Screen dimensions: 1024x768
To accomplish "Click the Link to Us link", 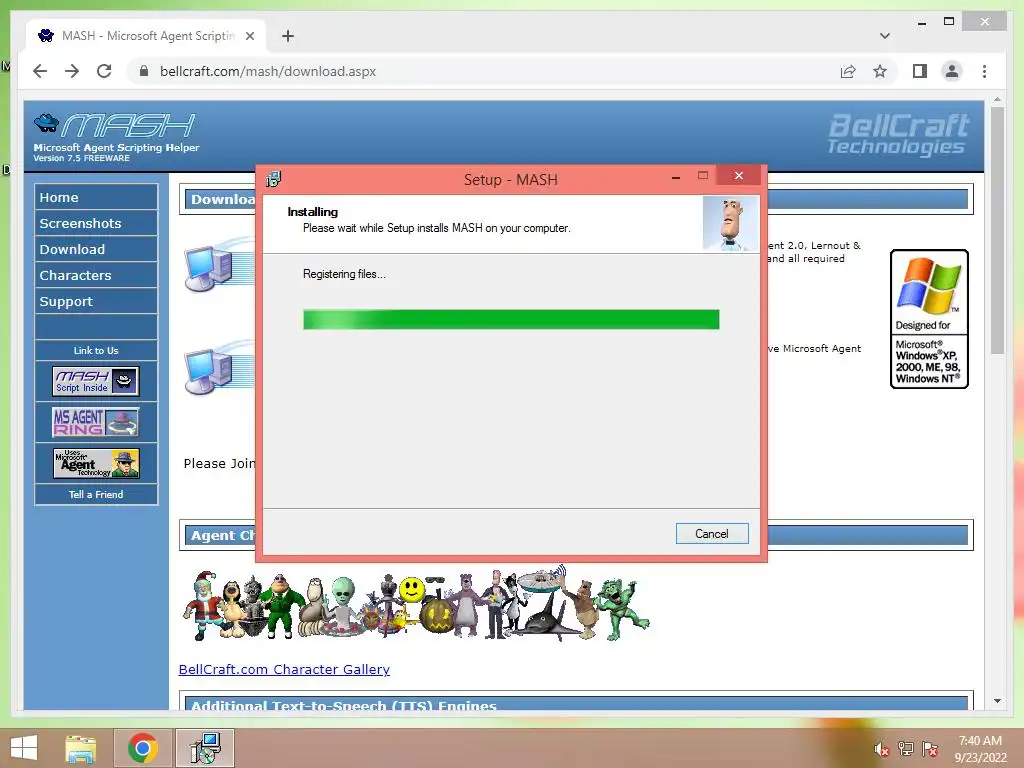I will [96, 351].
